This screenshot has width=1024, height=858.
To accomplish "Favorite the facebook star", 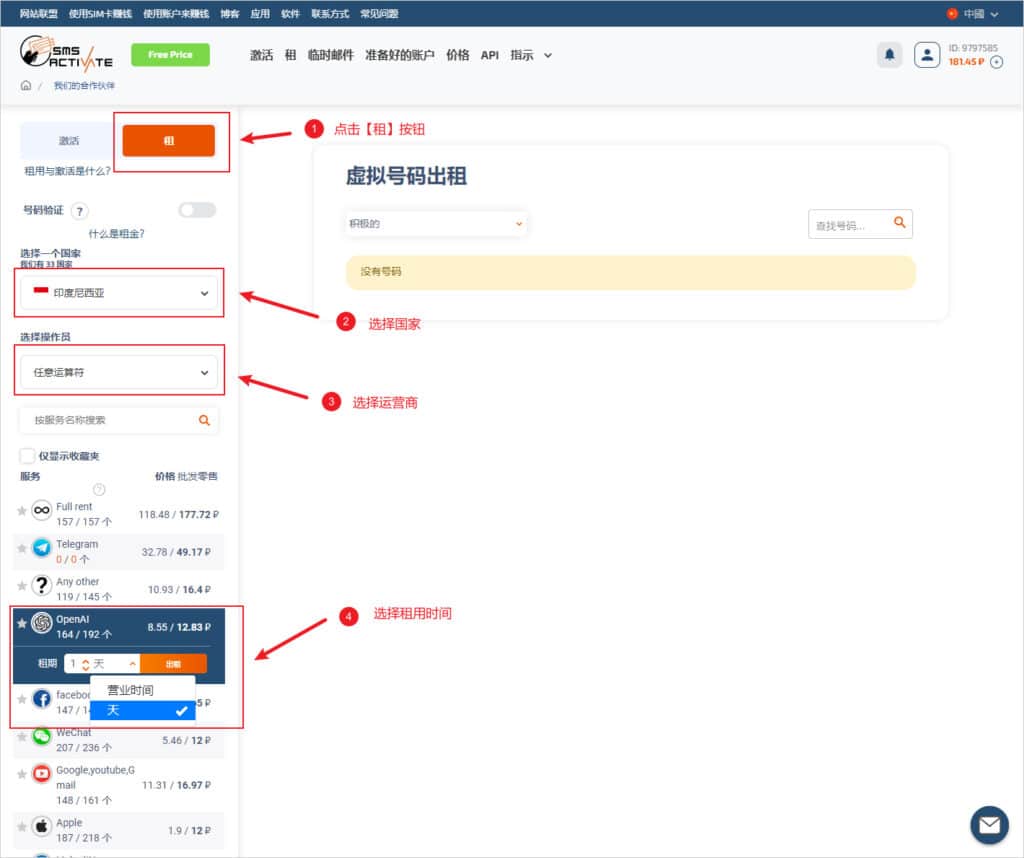I will click(x=22, y=699).
